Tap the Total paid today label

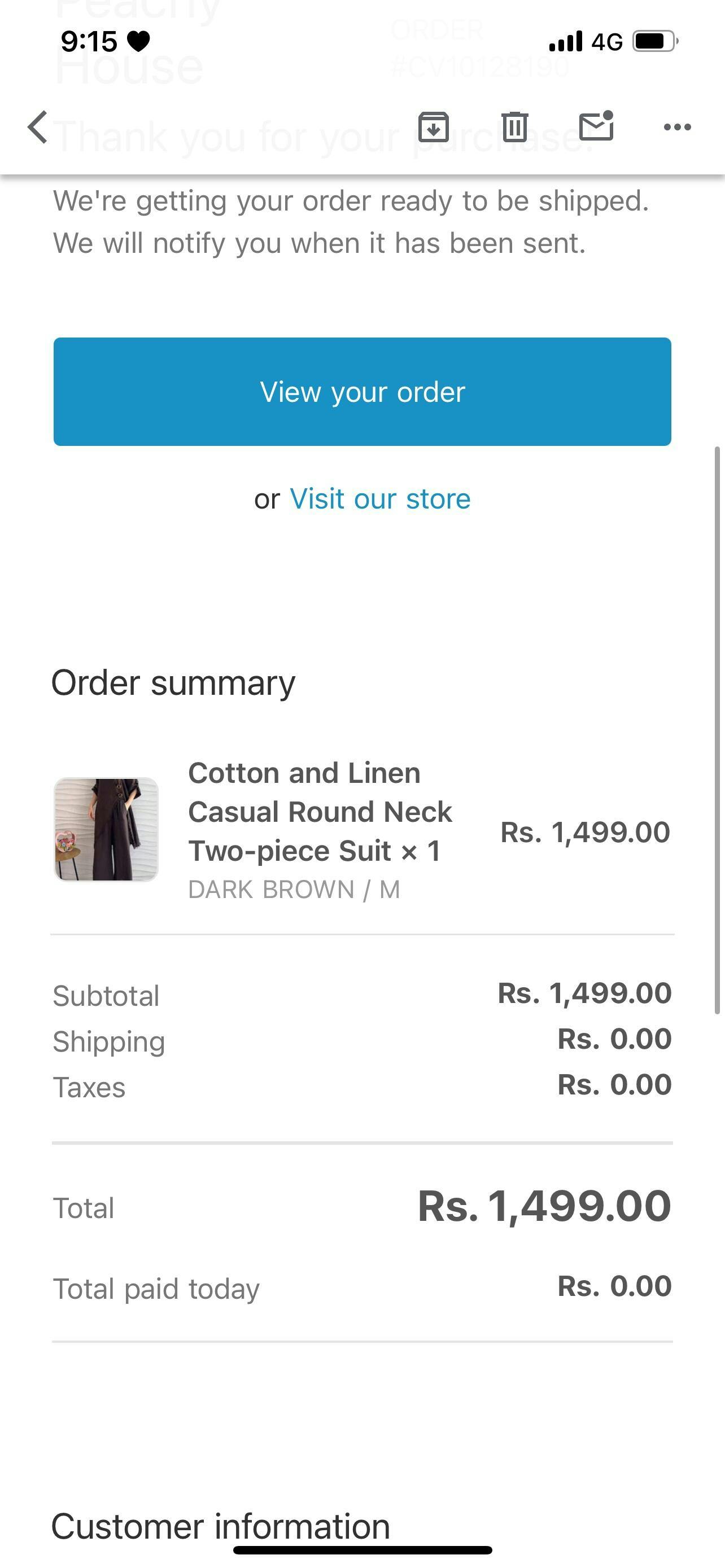(x=156, y=1289)
